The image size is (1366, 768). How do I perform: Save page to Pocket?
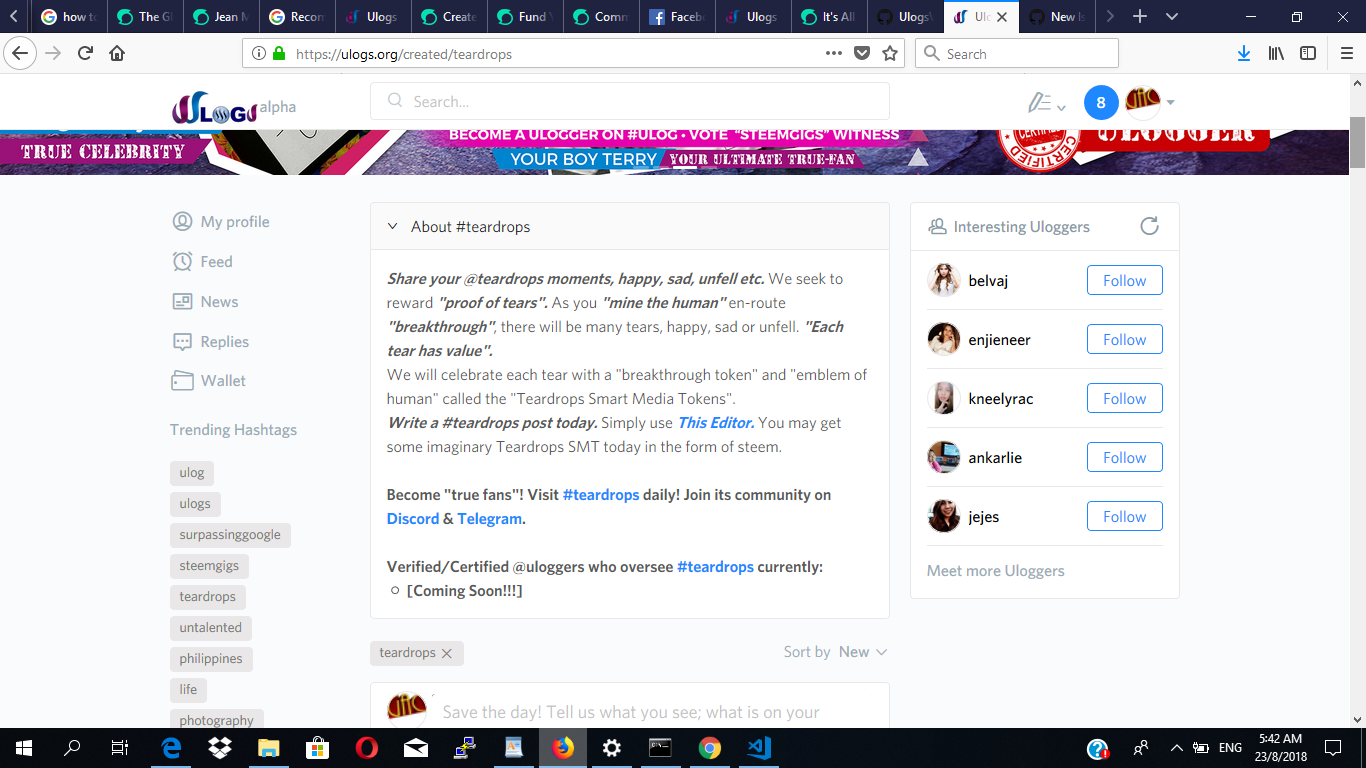(862, 54)
